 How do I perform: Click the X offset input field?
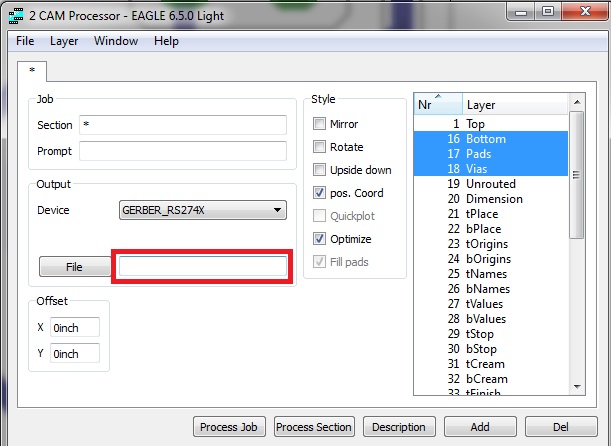(74, 327)
